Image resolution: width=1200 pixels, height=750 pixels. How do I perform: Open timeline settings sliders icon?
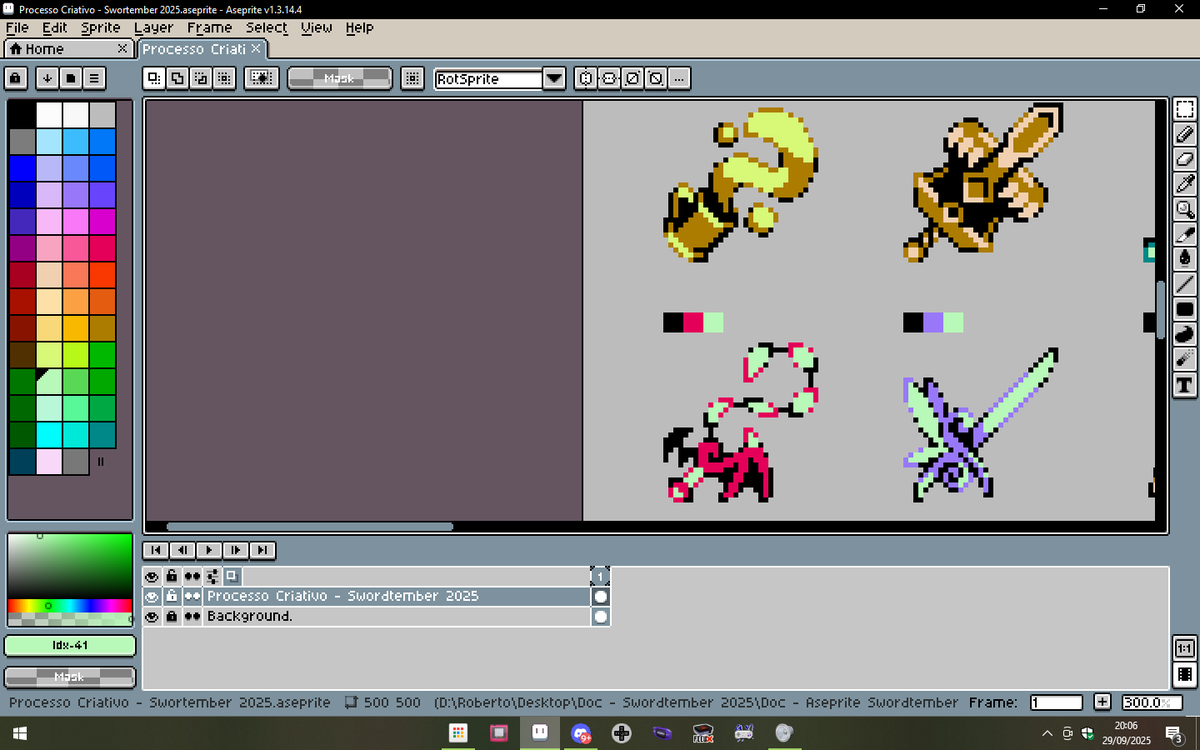(x=212, y=576)
